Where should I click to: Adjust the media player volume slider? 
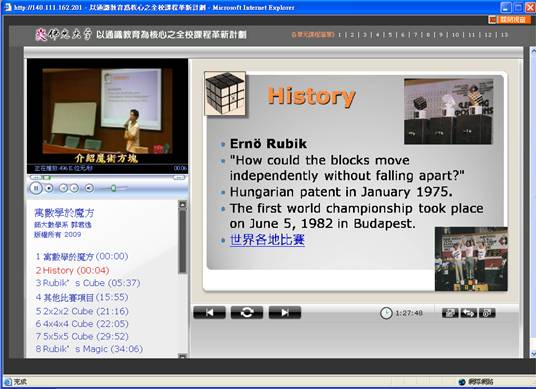(x=113, y=188)
